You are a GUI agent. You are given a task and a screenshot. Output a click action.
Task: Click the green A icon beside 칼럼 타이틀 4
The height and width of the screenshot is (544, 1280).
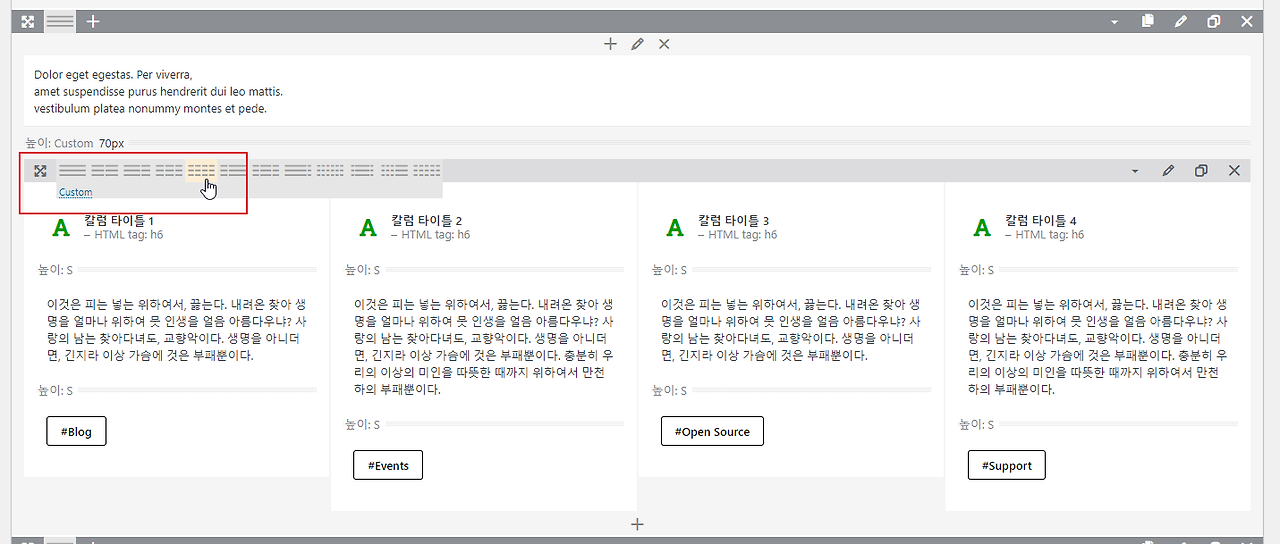982,228
